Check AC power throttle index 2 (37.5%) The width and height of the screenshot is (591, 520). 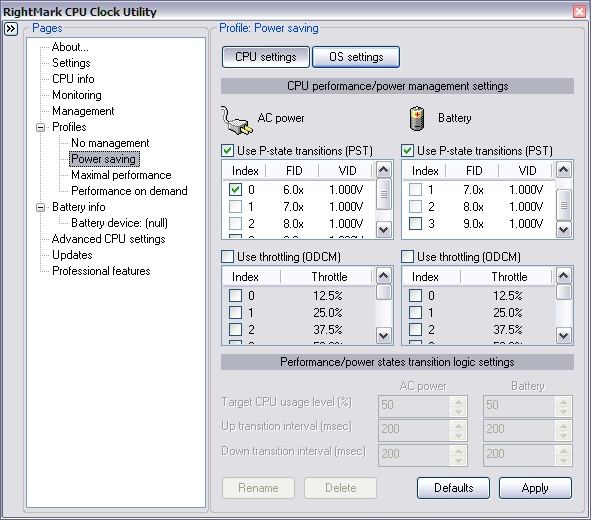pos(236,330)
